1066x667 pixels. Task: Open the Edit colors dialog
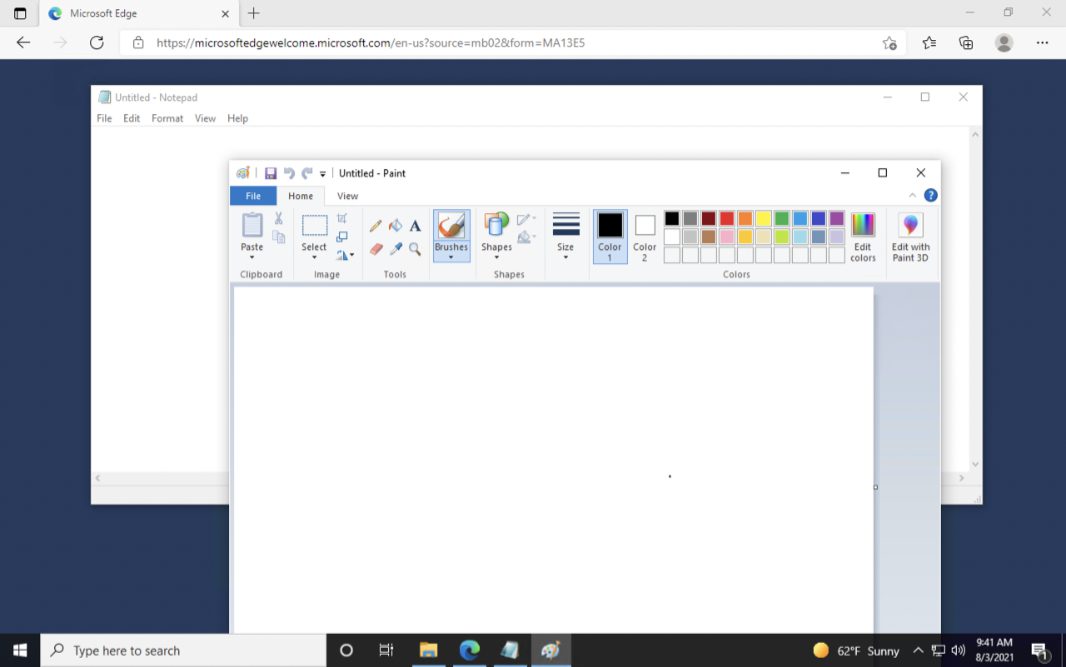coord(863,237)
